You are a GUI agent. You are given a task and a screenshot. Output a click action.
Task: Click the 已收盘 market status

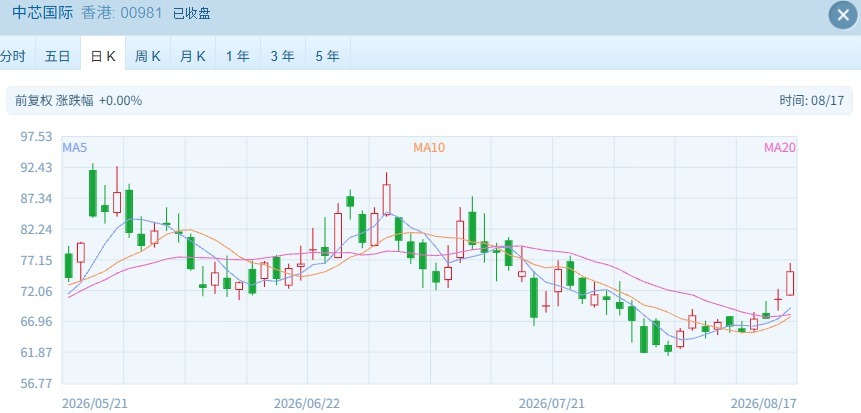click(192, 13)
